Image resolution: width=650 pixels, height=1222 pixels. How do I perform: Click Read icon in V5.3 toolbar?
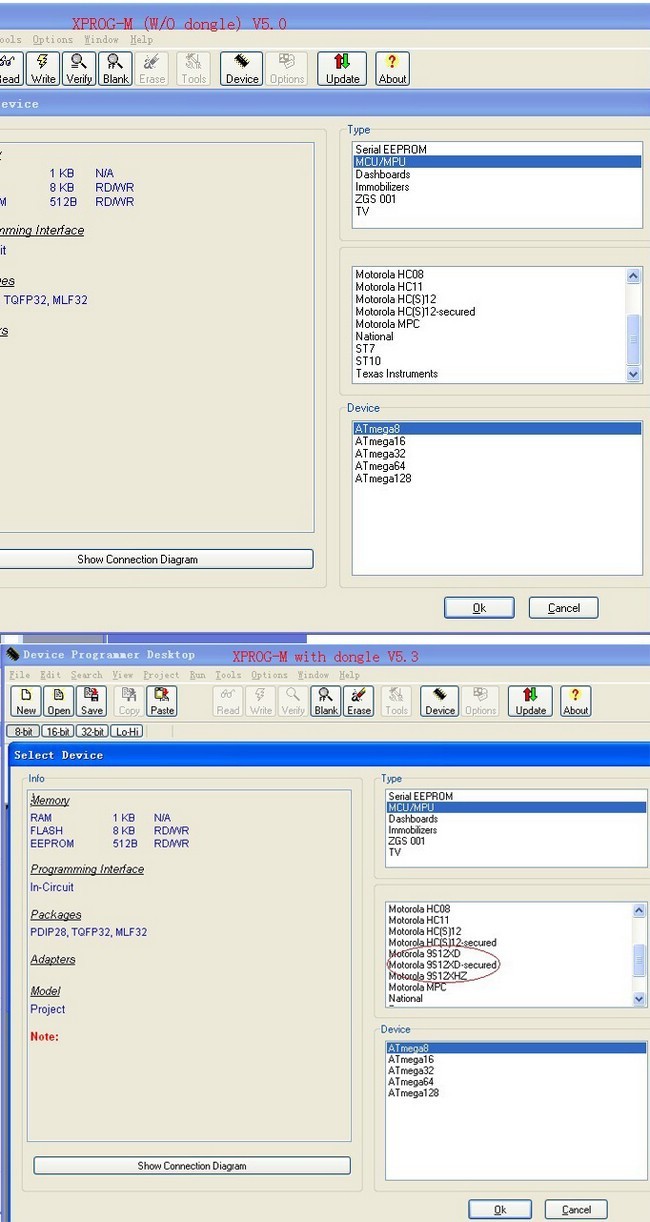(x=228, y=701)
